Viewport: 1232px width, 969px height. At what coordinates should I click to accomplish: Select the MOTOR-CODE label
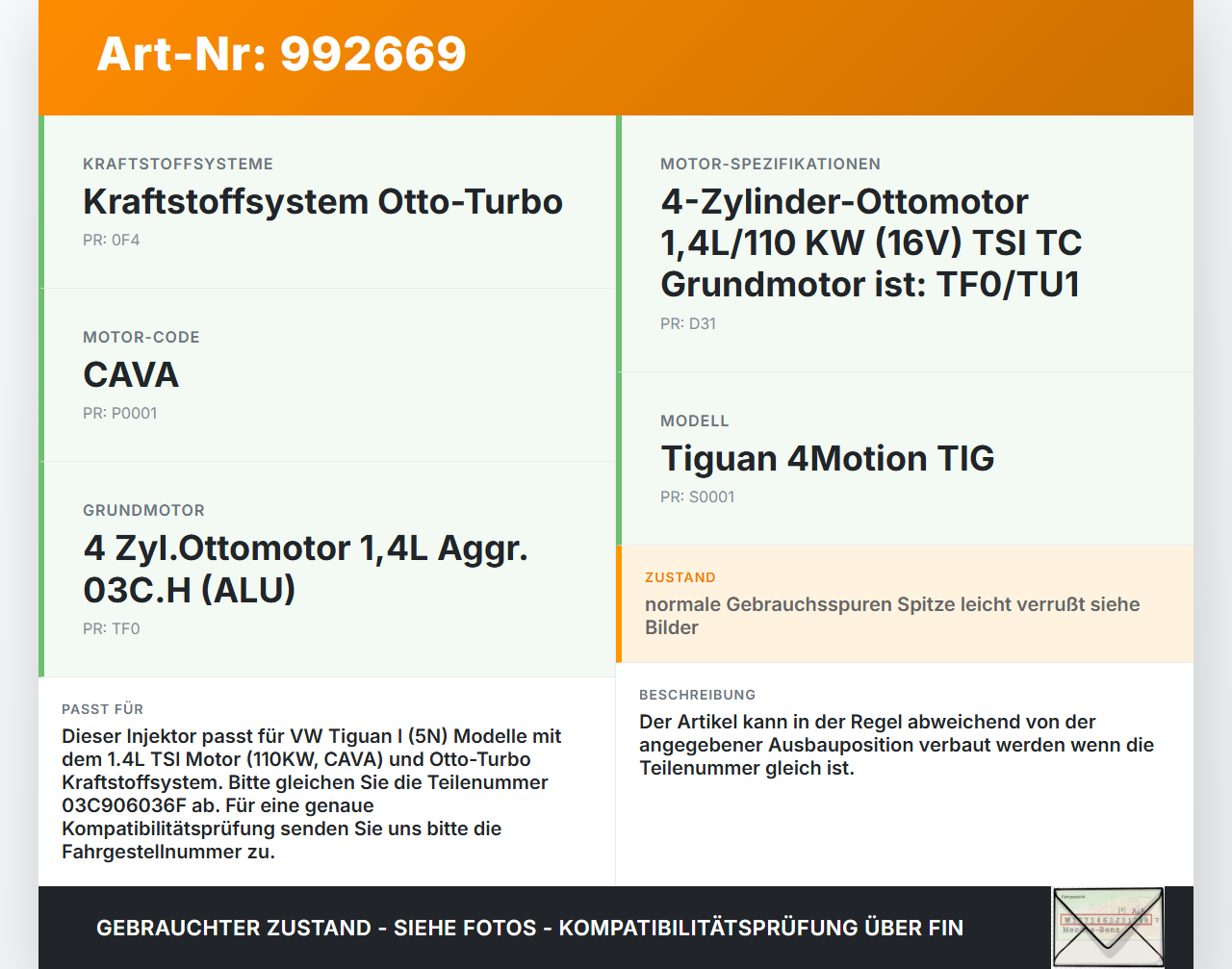pyautogui.click(x=141, y=337)
